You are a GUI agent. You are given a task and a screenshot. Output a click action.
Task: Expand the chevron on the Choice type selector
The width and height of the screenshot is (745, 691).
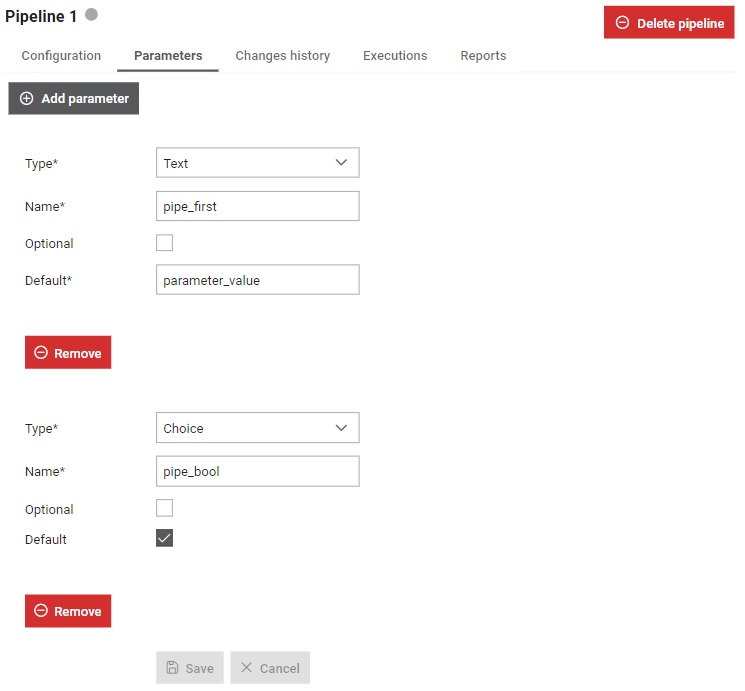pos(341,428)
